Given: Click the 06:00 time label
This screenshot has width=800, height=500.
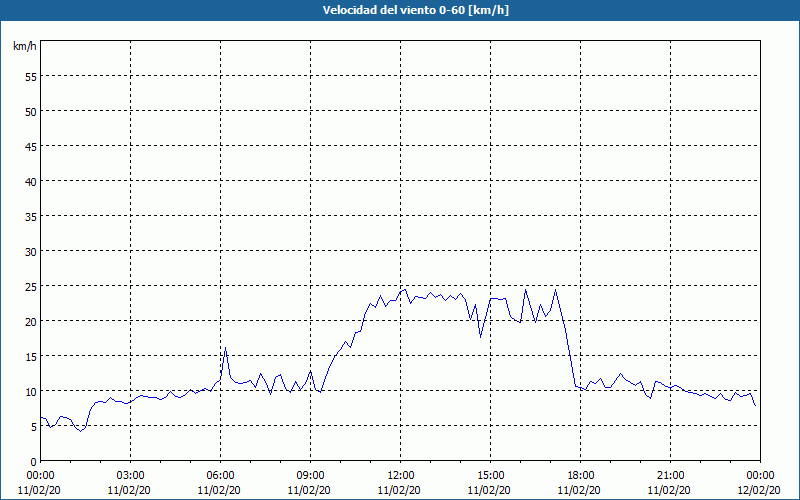Looking at the screenshot, I should pos(220,476).
